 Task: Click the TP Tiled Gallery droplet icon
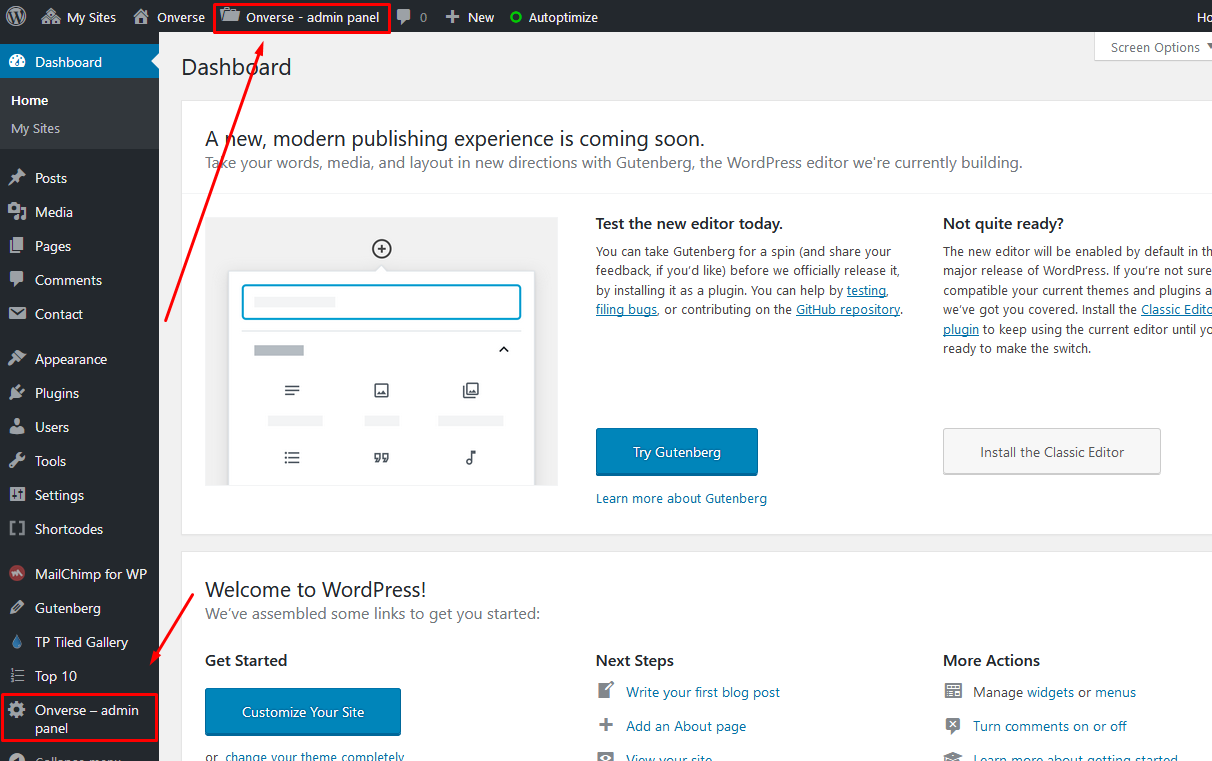pos(17,642)
